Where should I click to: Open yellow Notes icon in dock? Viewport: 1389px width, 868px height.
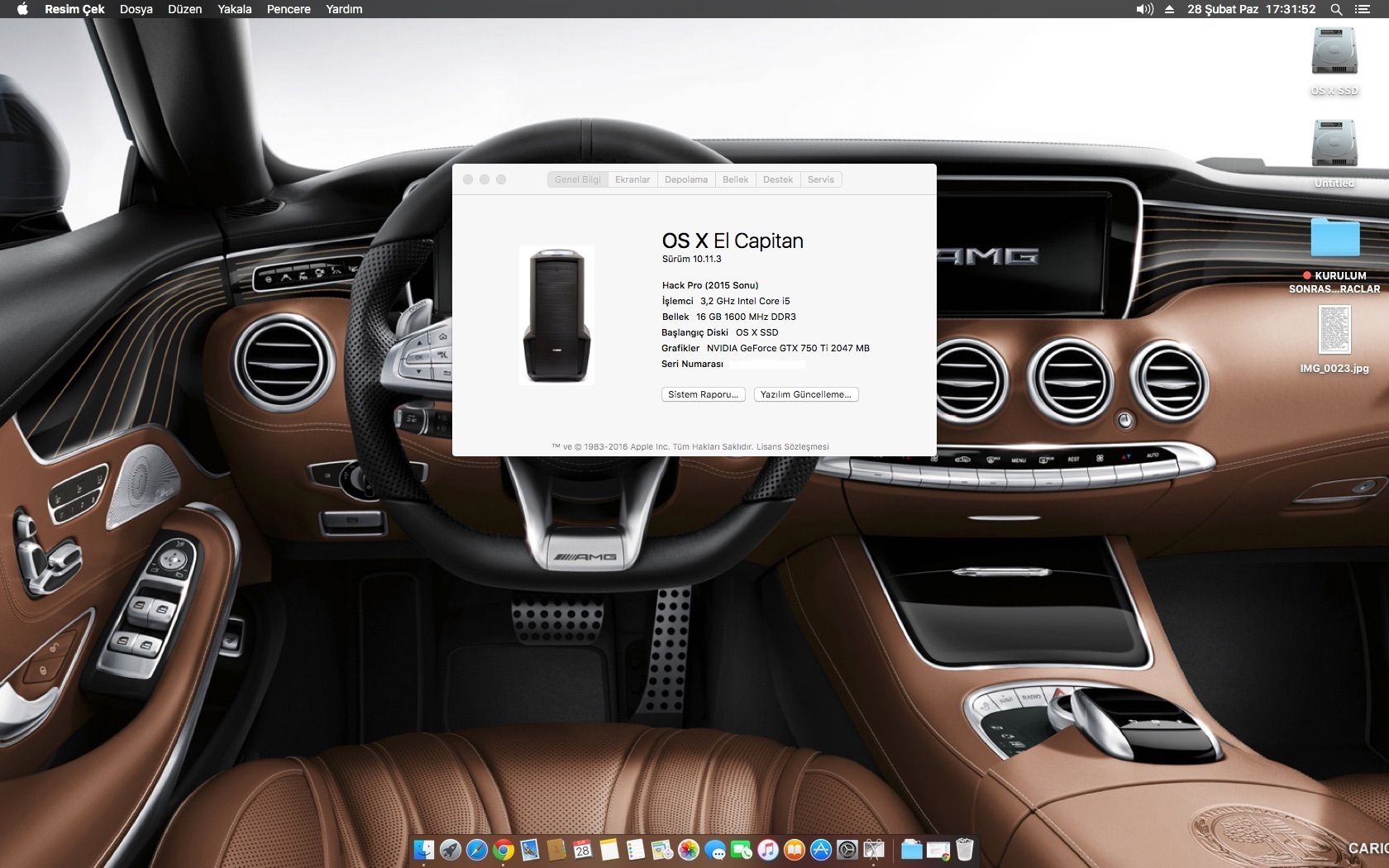click(x=609, y=849)
